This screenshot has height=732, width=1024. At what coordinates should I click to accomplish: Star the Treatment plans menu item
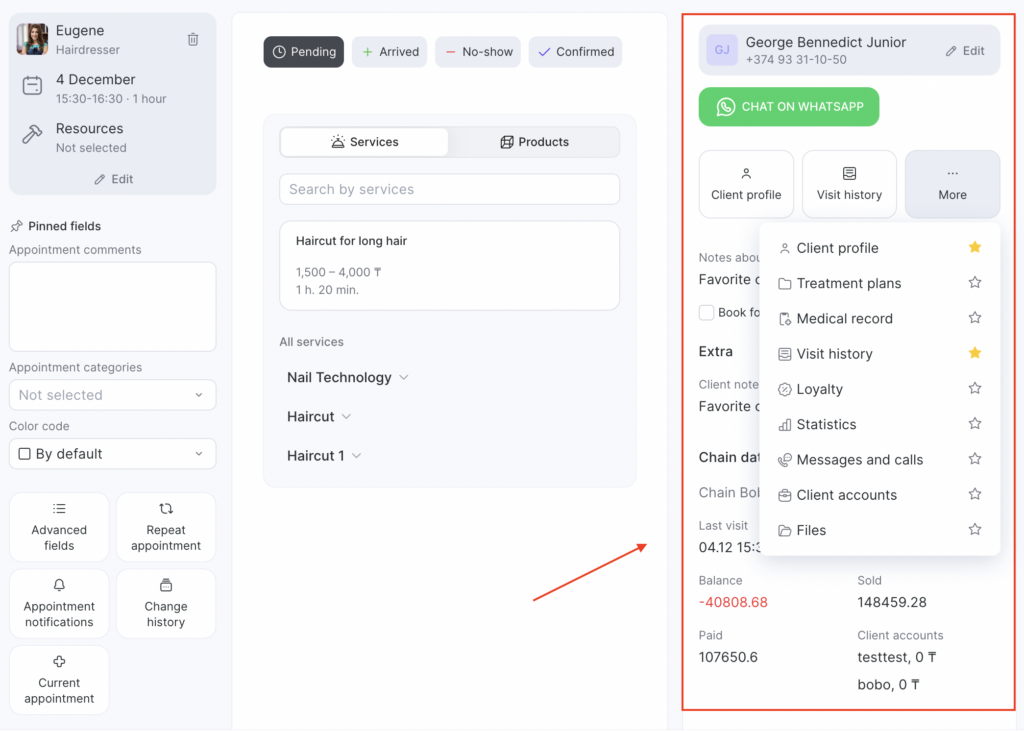(975, 283)
